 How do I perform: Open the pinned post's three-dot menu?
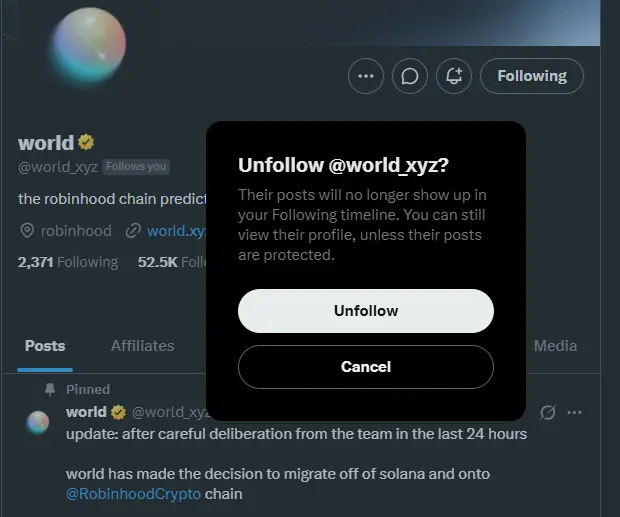[x=574, y=413]
